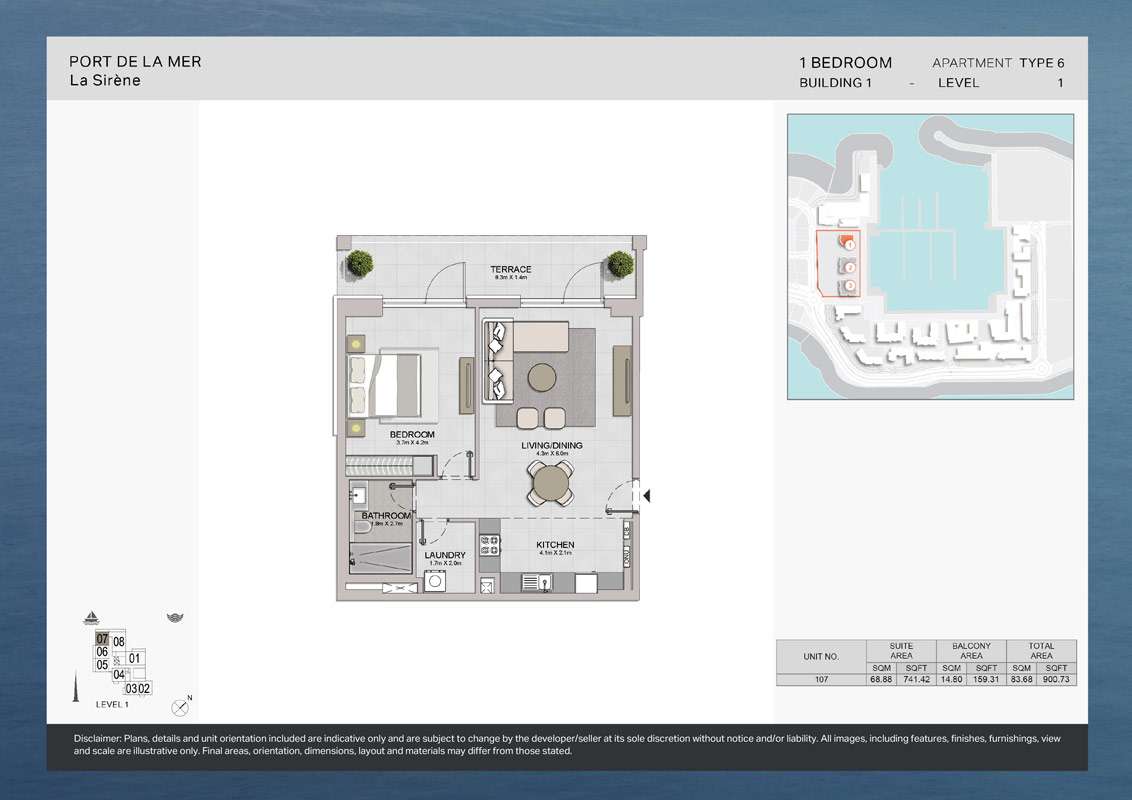Click the sailboat icon above the key plan
Viewport: 1132px width, 800px height.
tap(92, 617)
